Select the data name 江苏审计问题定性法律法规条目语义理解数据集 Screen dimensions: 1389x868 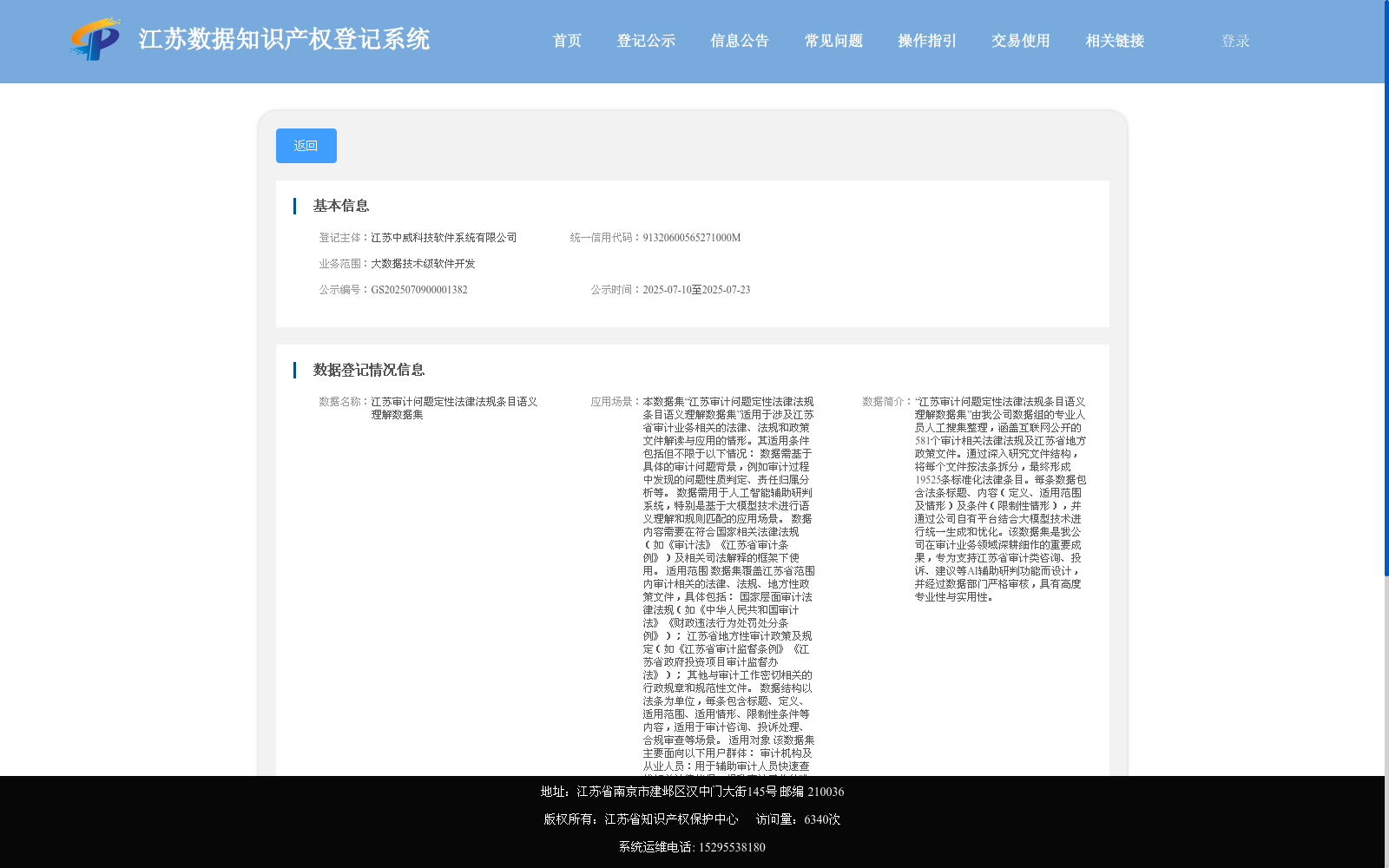pyautogui.click(x=454, y=408)
